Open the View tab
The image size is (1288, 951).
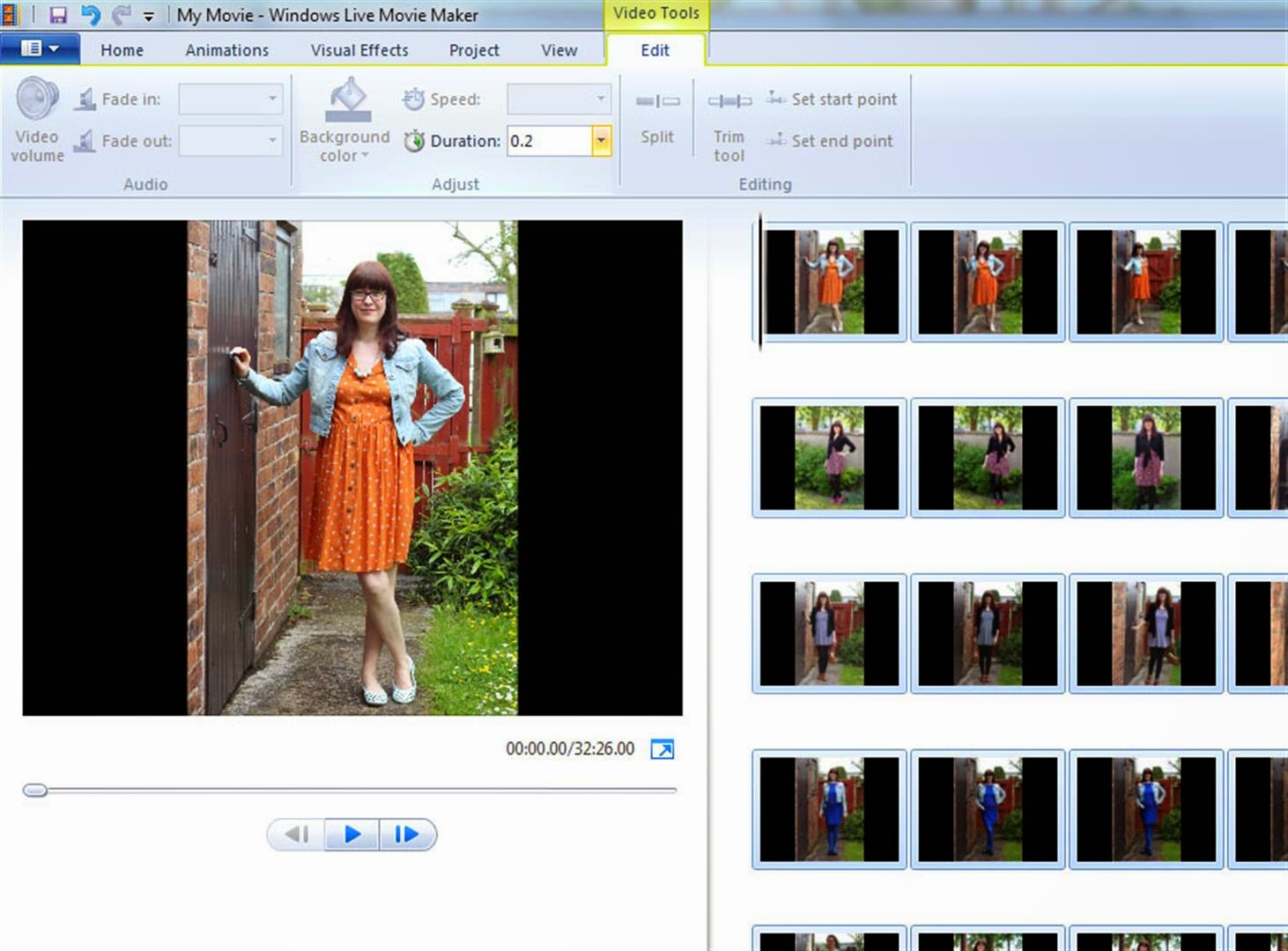559,50
